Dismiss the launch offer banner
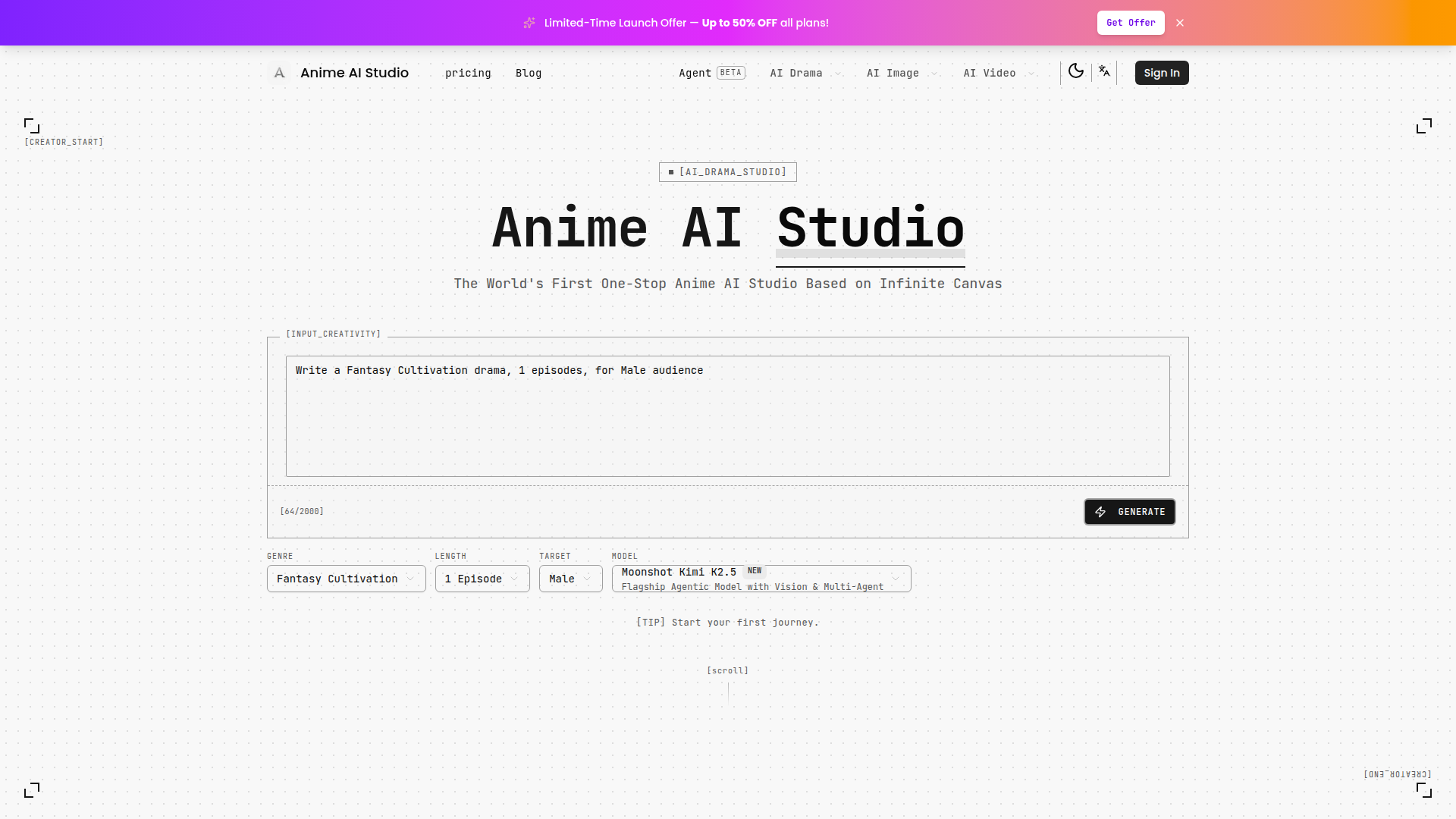Viewport: 1456px width, 819px height. 1180,23
